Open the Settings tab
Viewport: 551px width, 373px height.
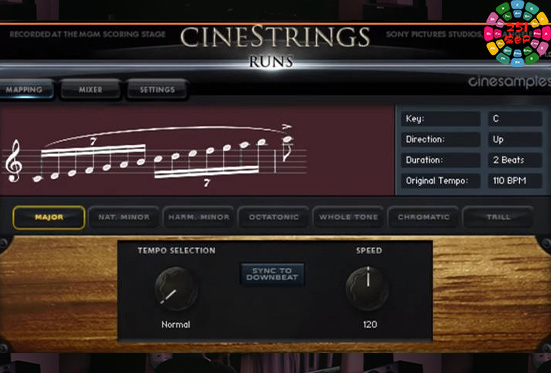click(x=157, y=90)
